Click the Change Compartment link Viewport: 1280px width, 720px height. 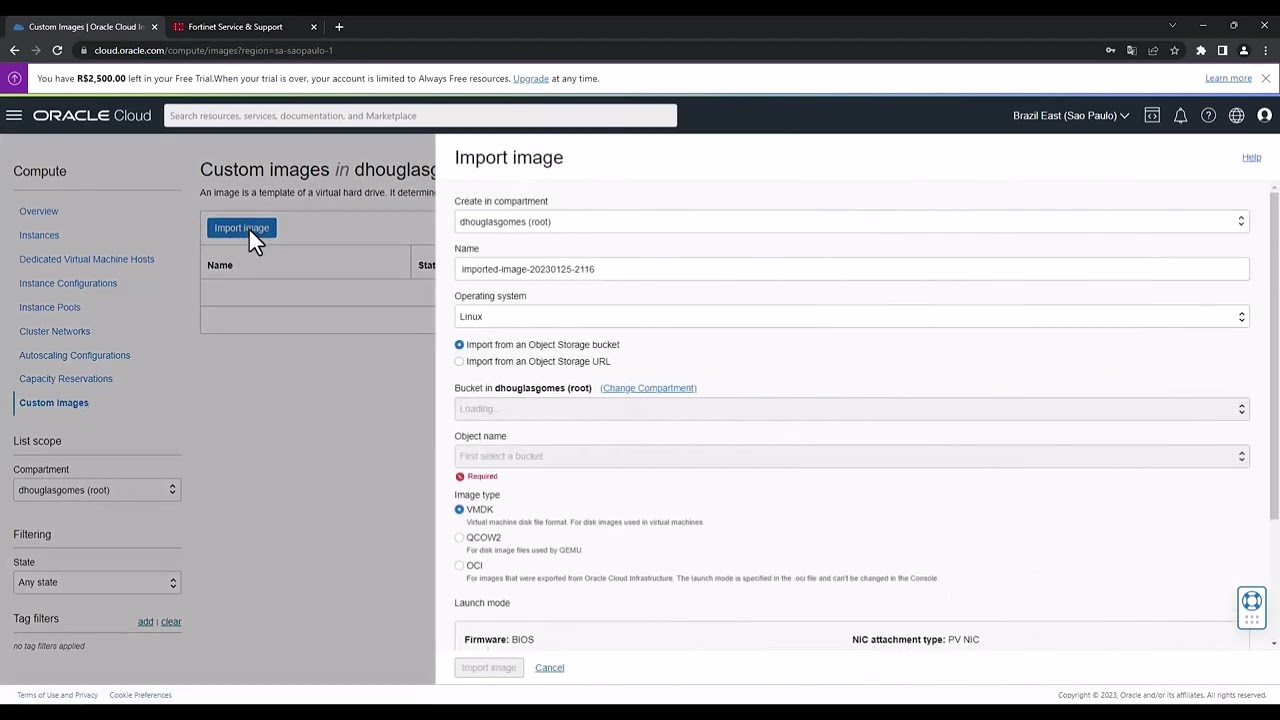pyautogui.click(x=648, y=388)
